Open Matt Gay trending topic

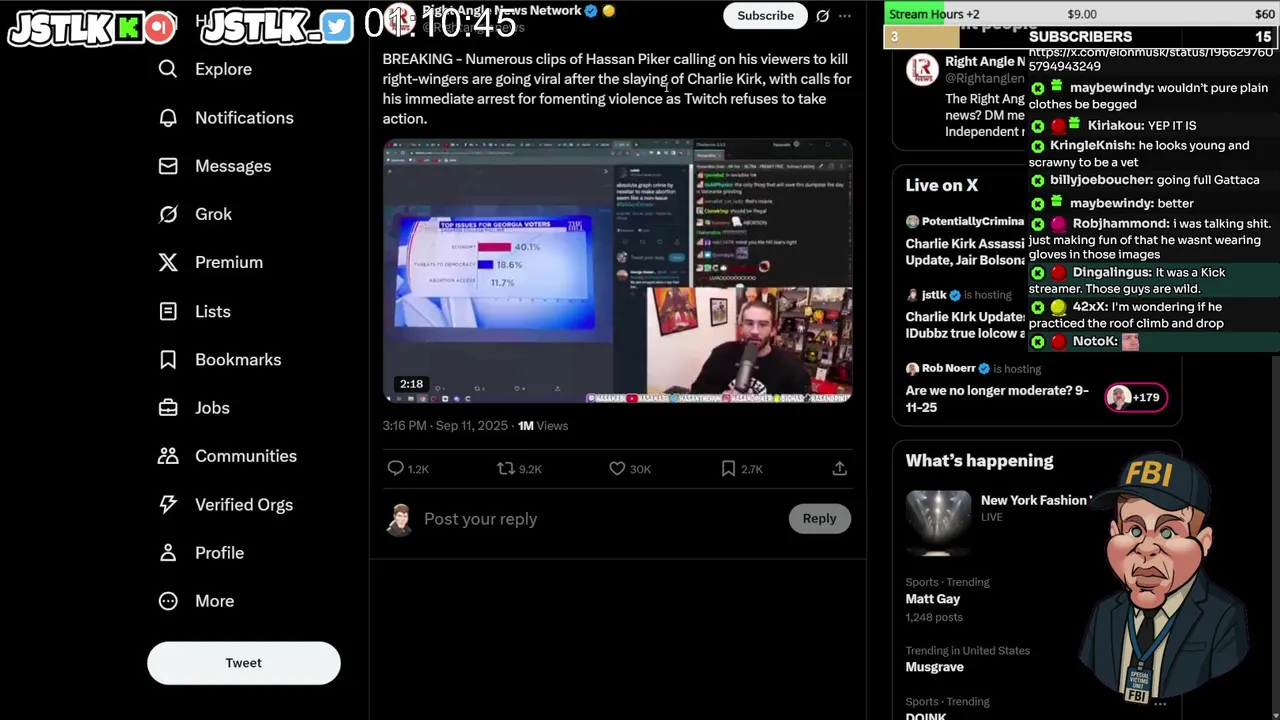pos(933,599)
